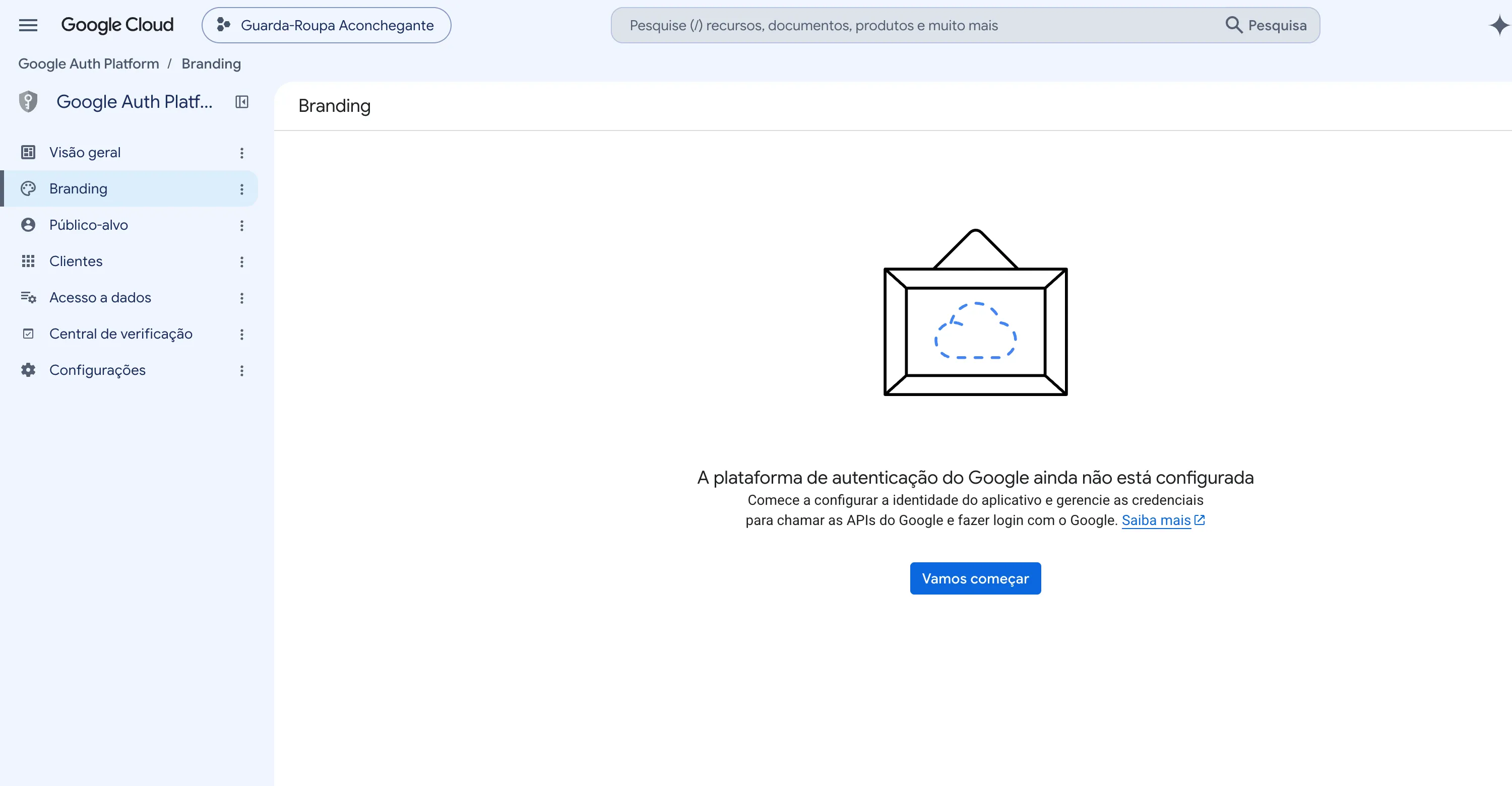Open the Saiba mais link
Viewport: 1512px width, 786px height.
[x=1162, y=520]
